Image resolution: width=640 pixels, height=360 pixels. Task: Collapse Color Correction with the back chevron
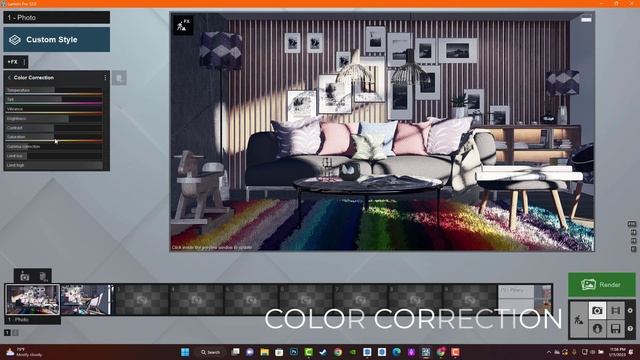tap(9, 78)
